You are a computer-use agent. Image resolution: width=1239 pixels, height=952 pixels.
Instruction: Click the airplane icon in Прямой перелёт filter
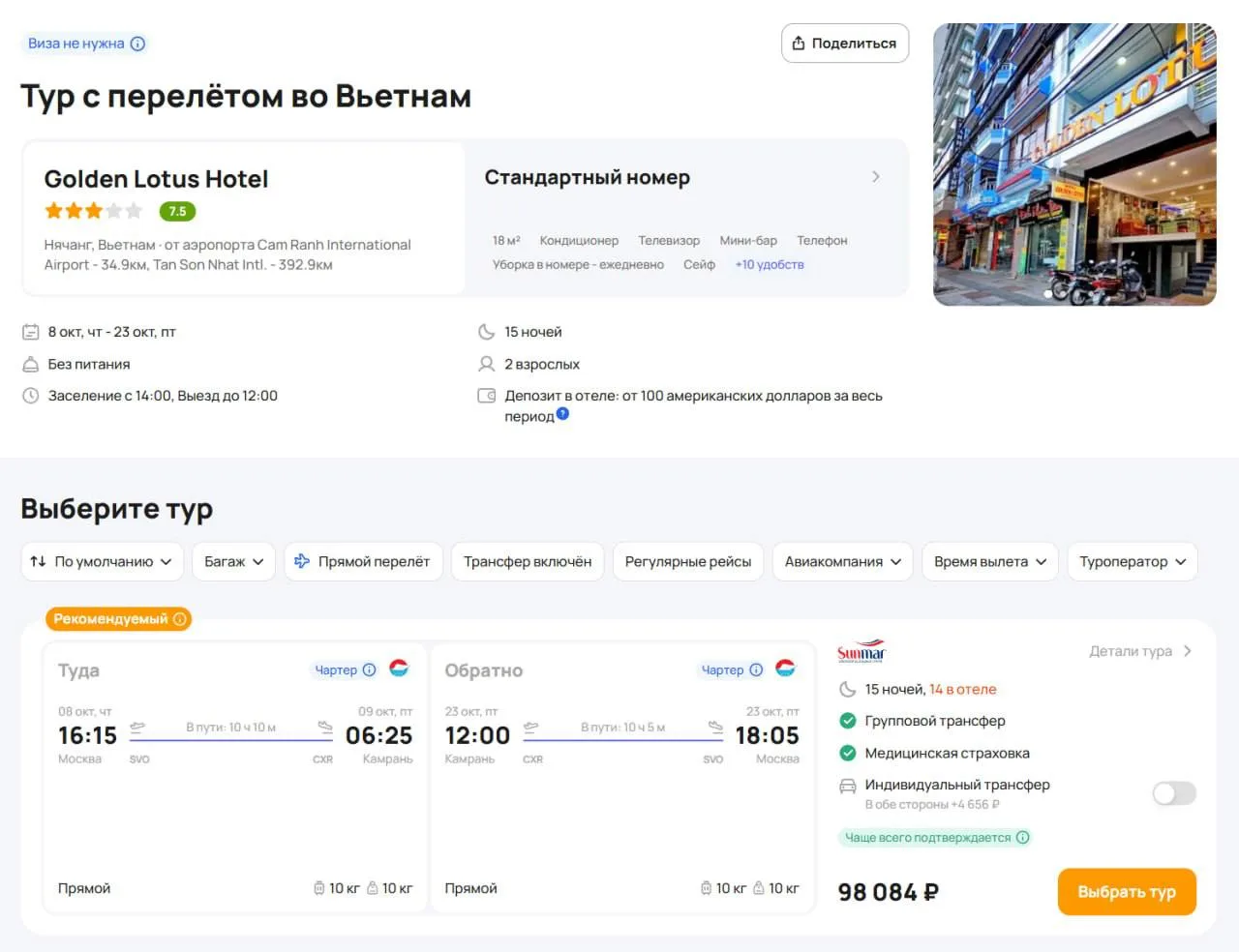click(x=302, y=561)
